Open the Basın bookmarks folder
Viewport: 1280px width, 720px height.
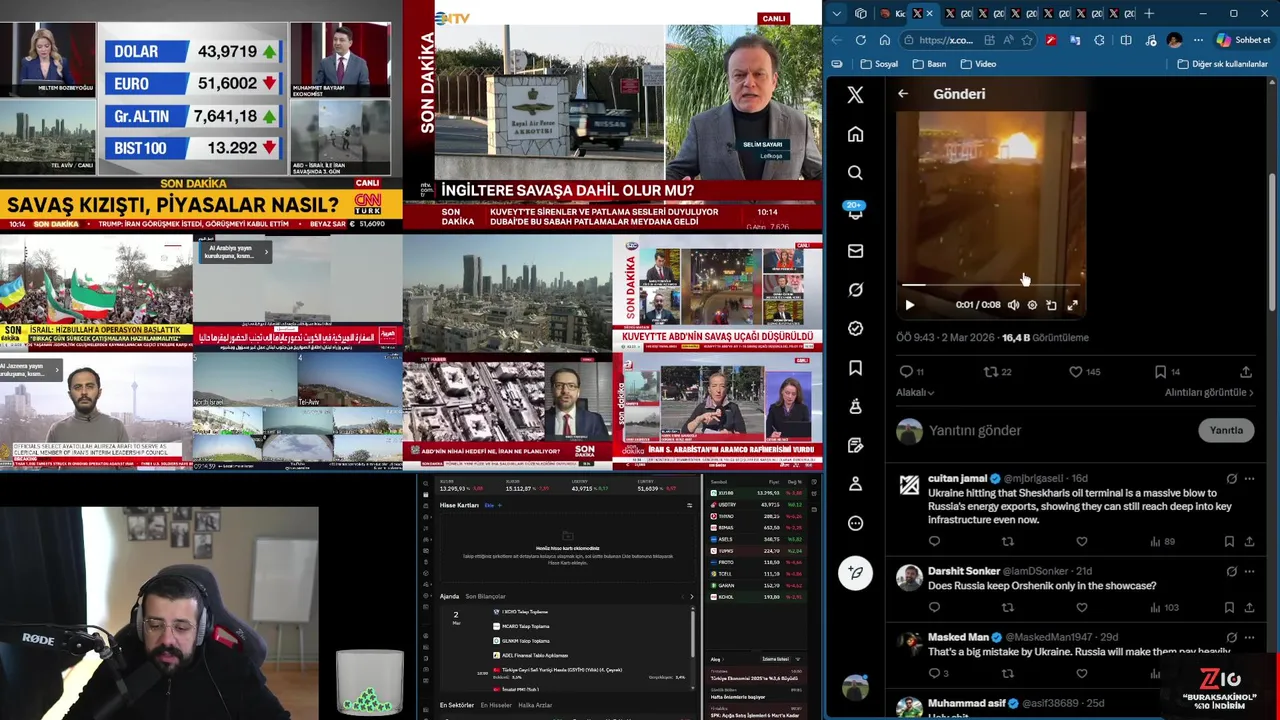[x=929, y=64]
